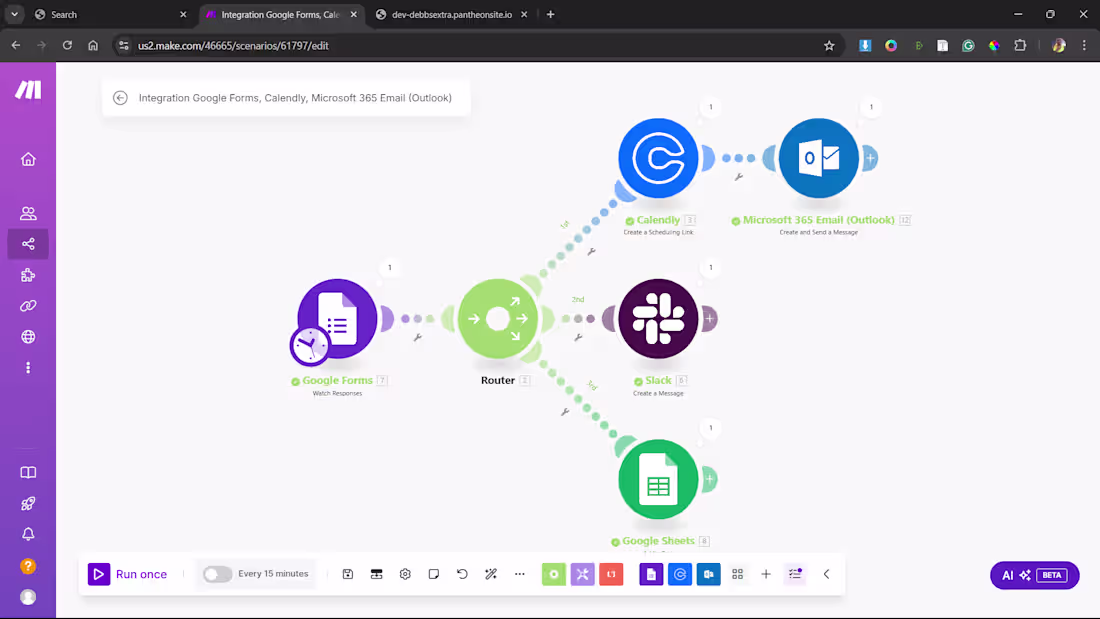This screenshot has width=1100, height=619.
Task: Go back in browser history
Action: click(x=15, y=46)
